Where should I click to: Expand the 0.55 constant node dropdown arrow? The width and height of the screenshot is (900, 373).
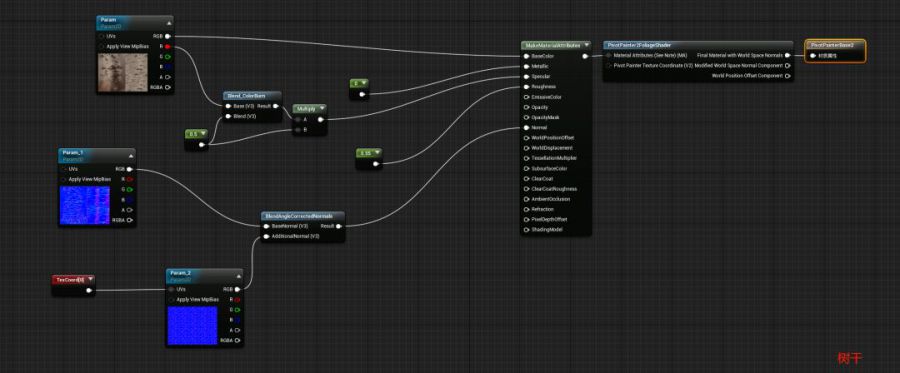pyautogui.click(x=377, y=153)
